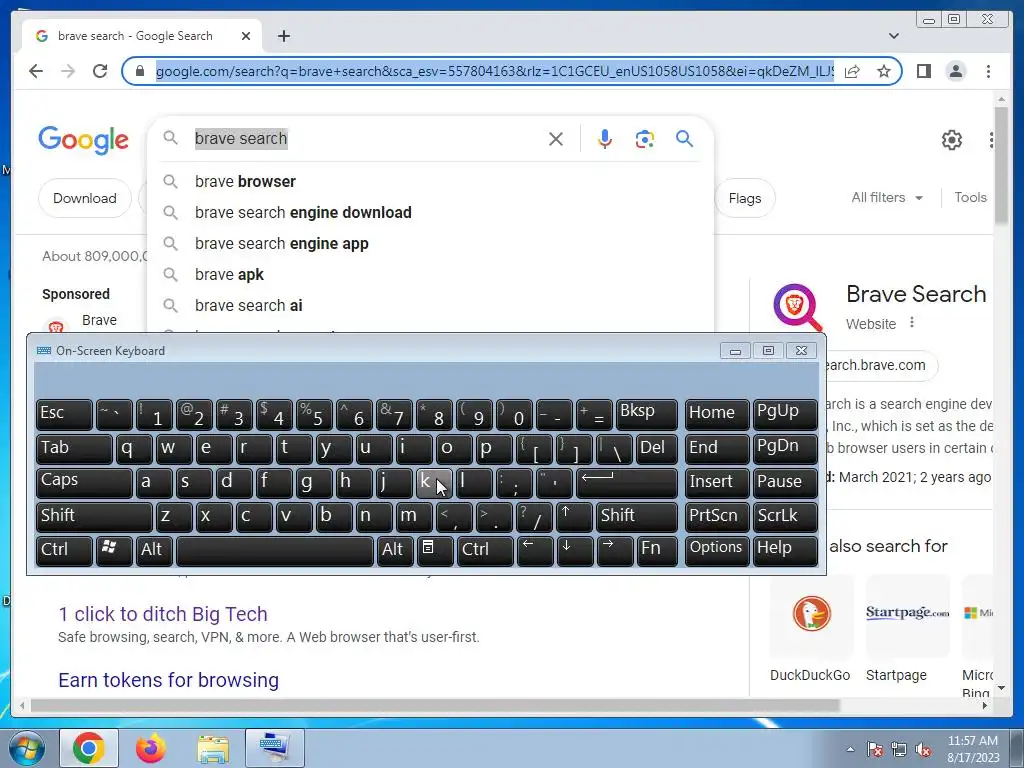The width and height of the screenshot is (1024, 768).
Task: Click the Enter key on On-Screen Keyboard
Action: coord(626,483)
